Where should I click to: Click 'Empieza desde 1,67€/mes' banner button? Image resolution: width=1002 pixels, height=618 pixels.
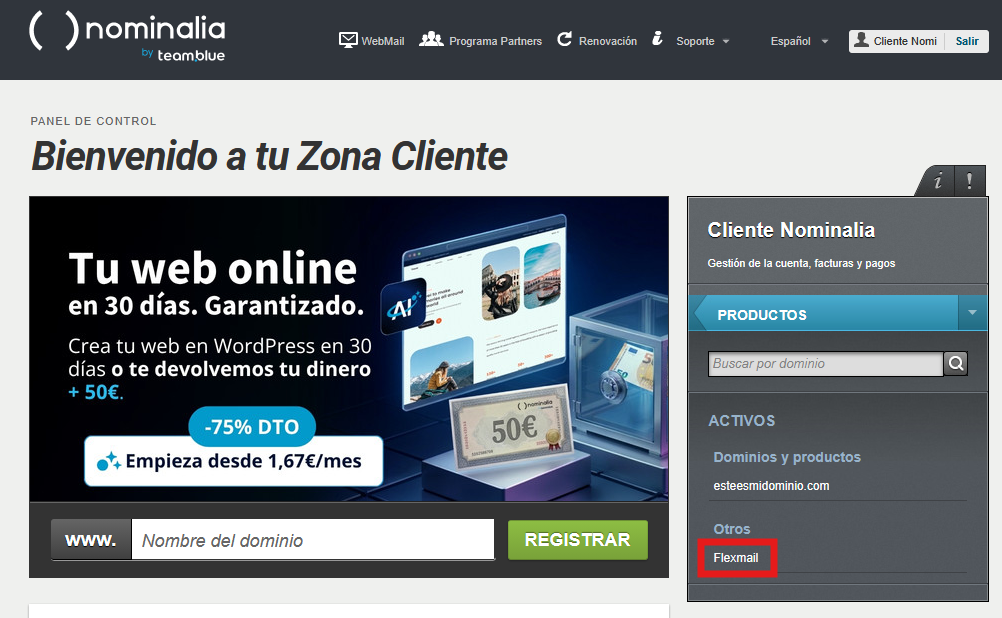pyautogui.click(x=233, y=461)
